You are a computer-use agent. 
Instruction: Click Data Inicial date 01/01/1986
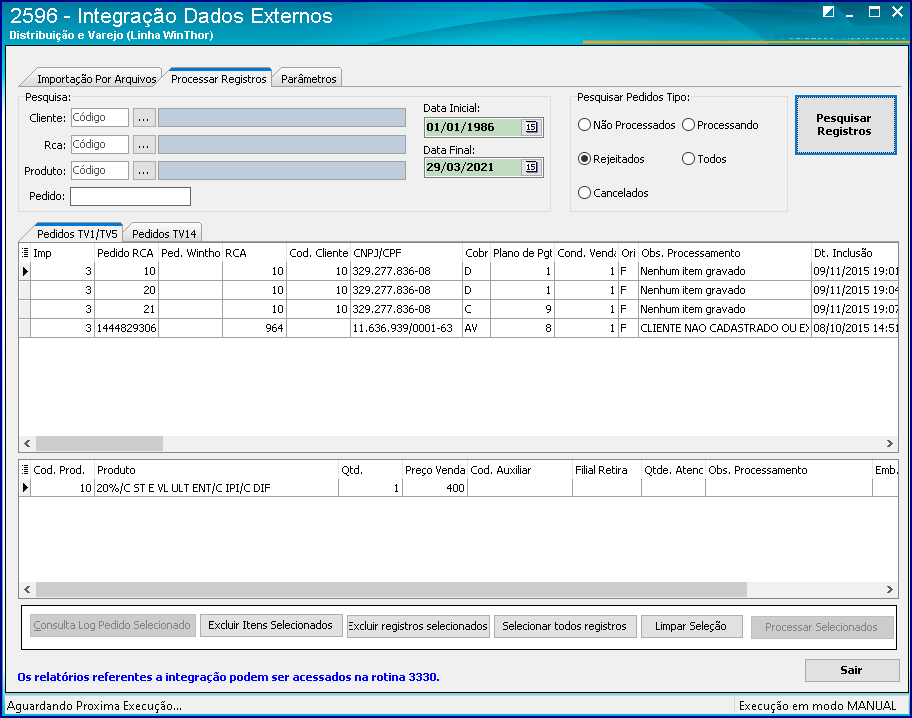(473, 127)
